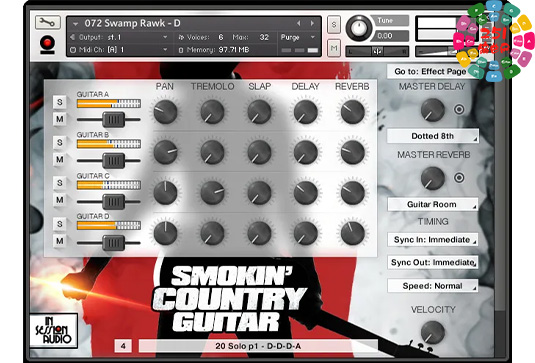This screenshot has height=363, width=535.
Task: Open the Sync Out: Immediate dropdown
Action: [x=433, y=262]
